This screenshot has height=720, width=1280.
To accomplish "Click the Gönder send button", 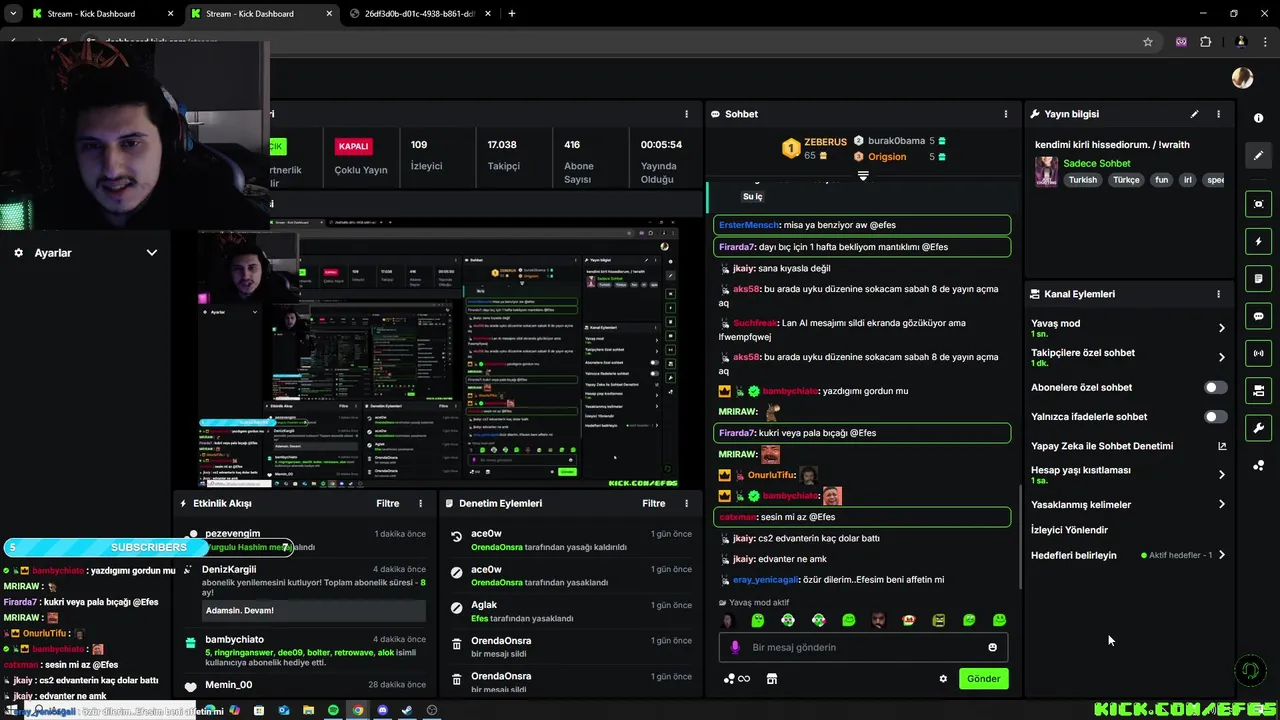I will (983, 678).
